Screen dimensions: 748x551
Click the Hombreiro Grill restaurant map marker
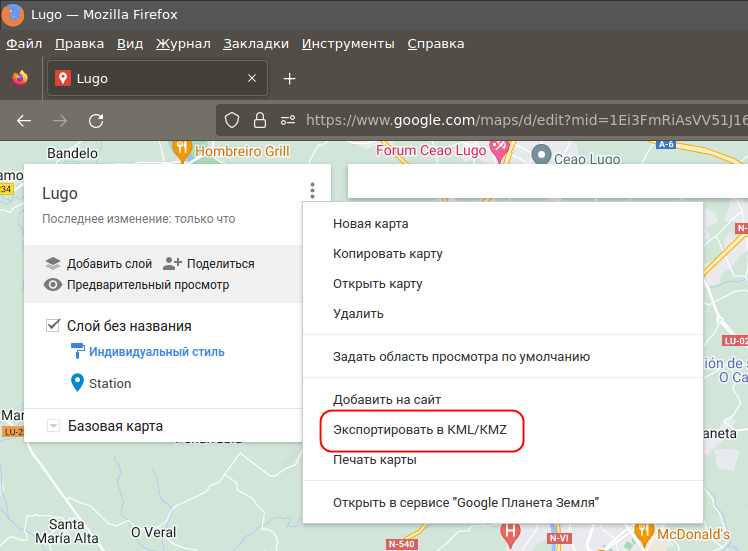(x=182, y=151)
